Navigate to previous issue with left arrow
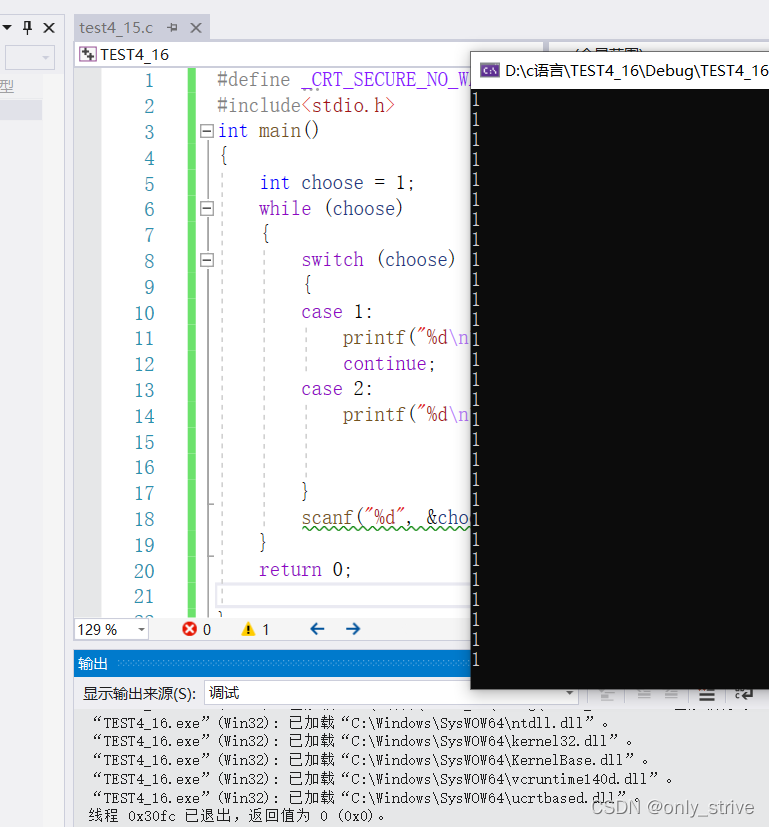Screen dimensions: 769x827 [317, 629]
